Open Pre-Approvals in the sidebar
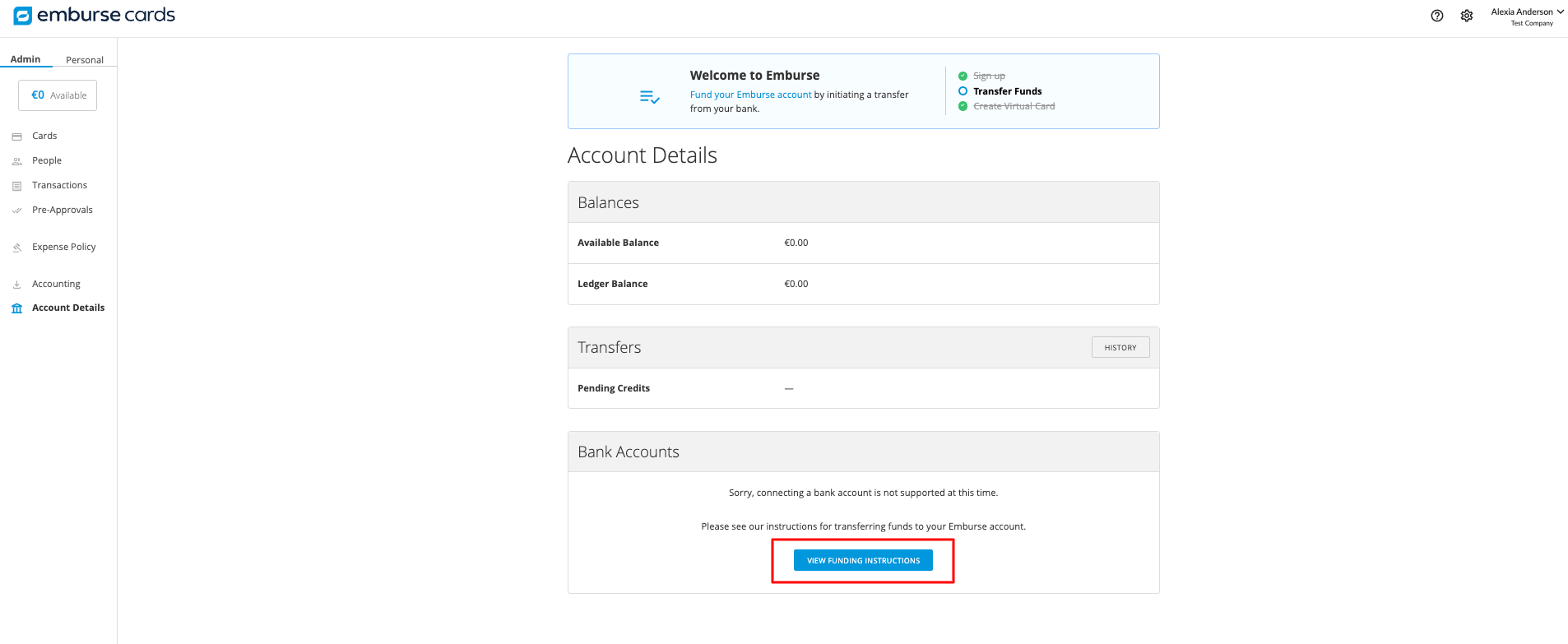This screenshot has height=644, width=1568. (x=63, y=210)
